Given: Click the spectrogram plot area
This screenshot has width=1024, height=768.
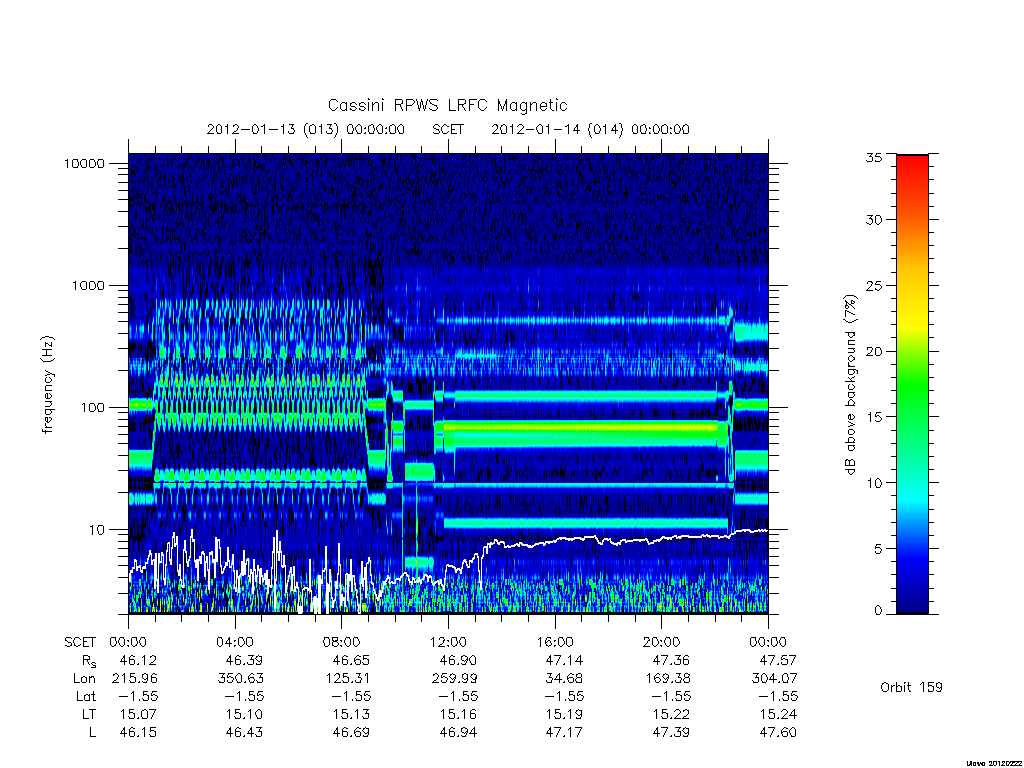Looking at the screenshot, I should (x=448, y=383).
